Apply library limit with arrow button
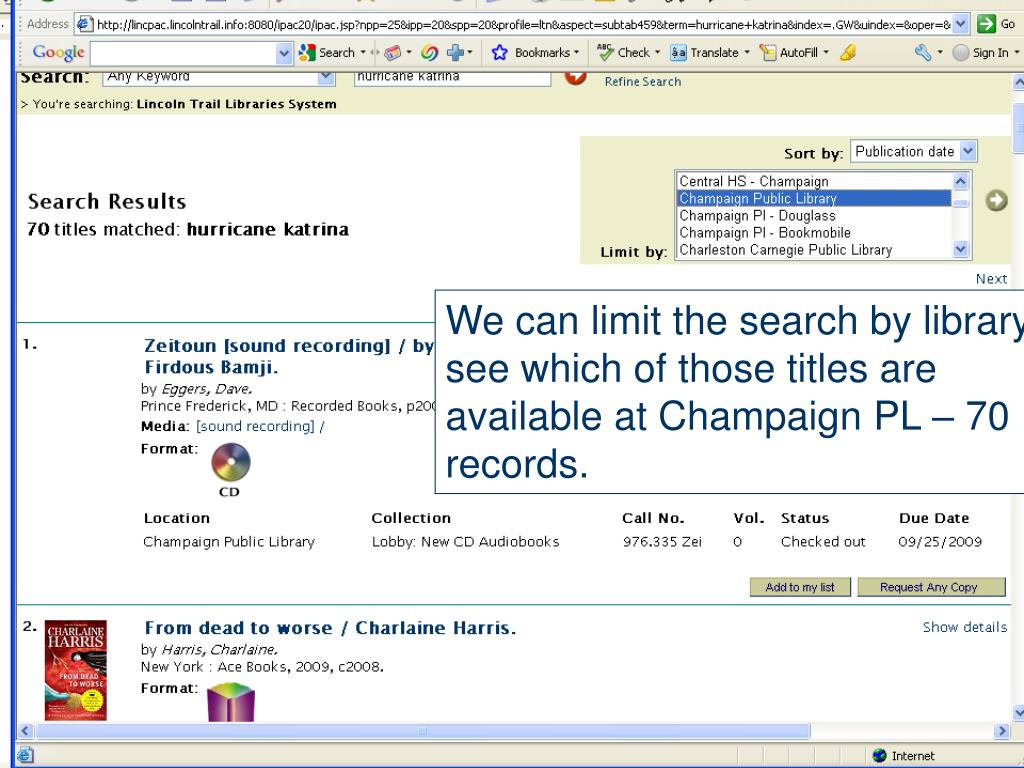 (996, 200)
